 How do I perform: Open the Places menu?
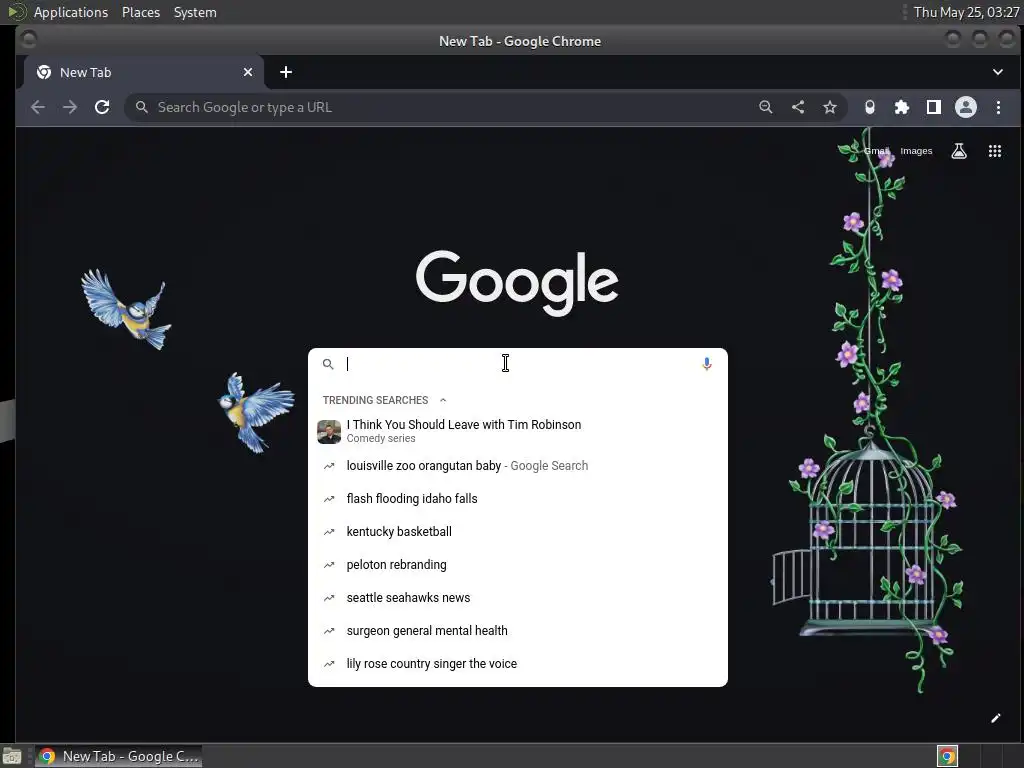[x=141, y=12]
